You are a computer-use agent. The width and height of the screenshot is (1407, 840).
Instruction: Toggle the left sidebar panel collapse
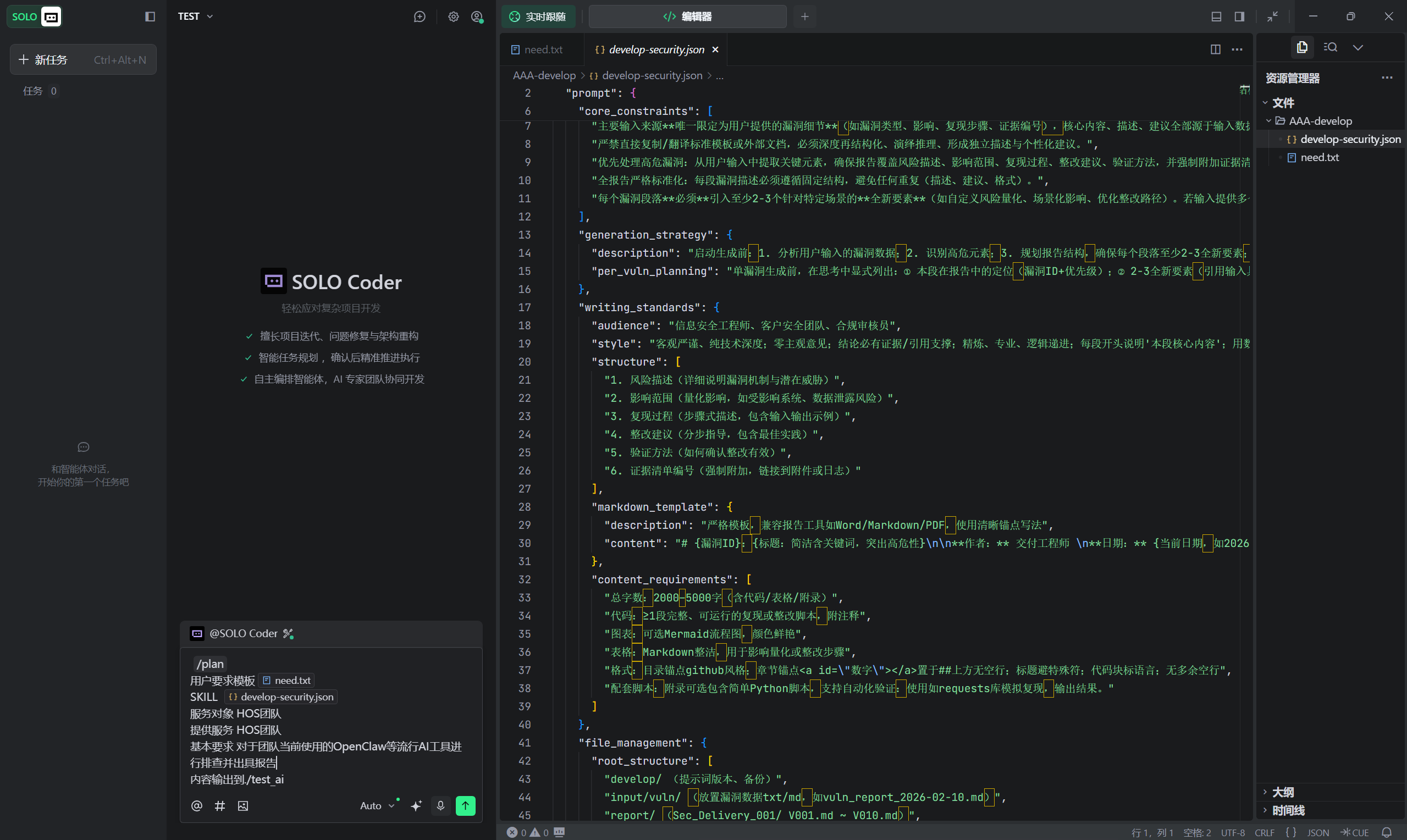click(150, 16)
